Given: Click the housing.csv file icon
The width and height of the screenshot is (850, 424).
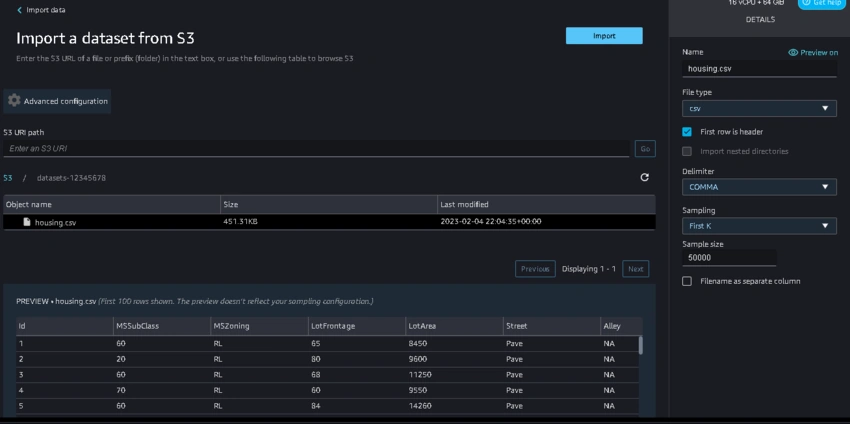Looking at the screenshot, I should (27, 222).
